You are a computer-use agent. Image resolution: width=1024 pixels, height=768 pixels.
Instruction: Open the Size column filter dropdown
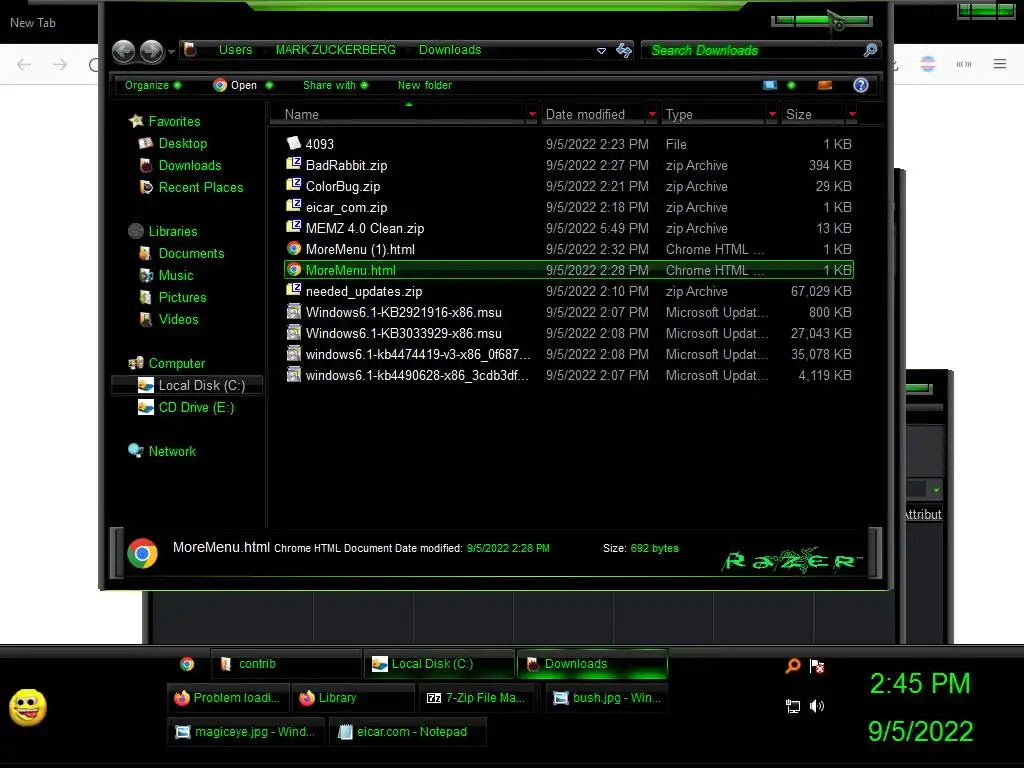coord(852,114)
